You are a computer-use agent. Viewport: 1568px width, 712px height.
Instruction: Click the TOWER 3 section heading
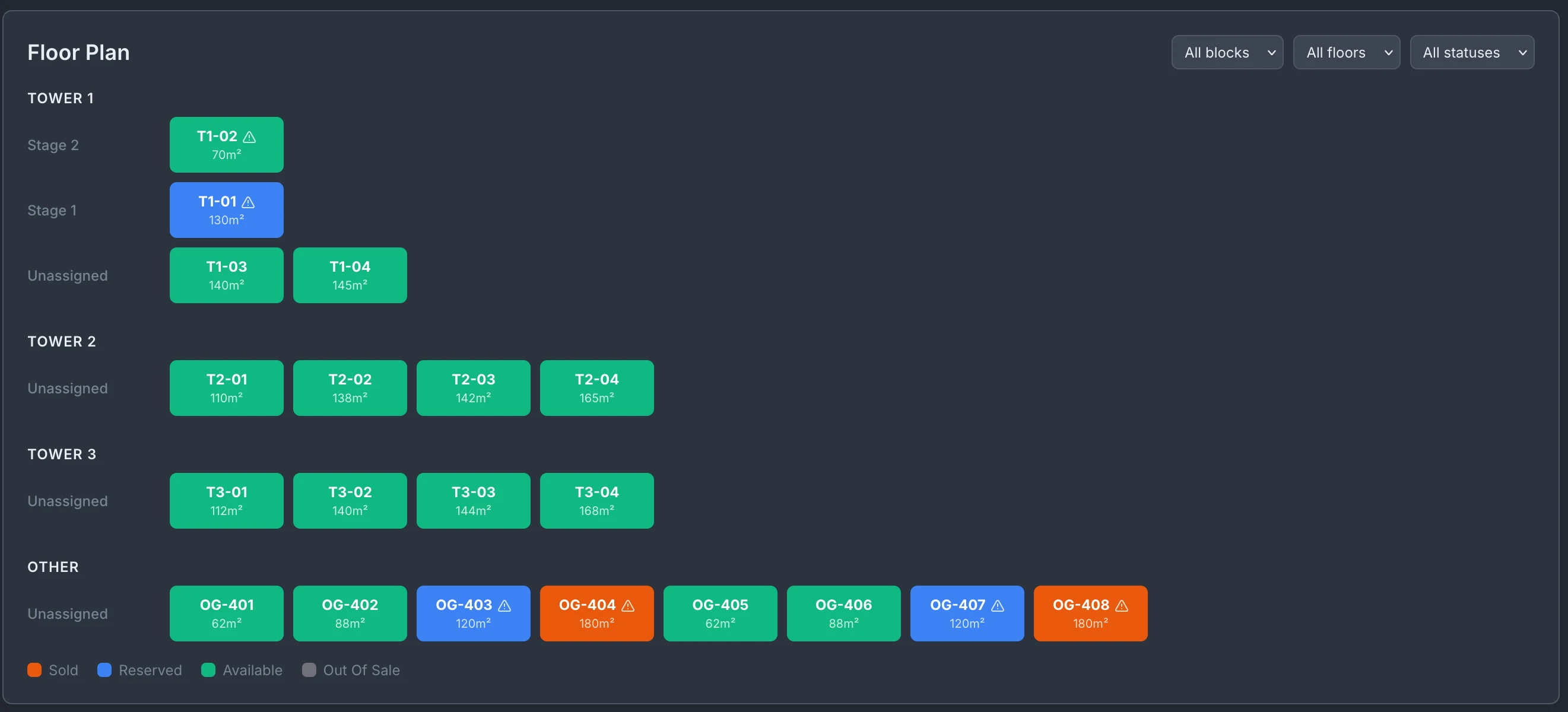[x=62, y=454]
